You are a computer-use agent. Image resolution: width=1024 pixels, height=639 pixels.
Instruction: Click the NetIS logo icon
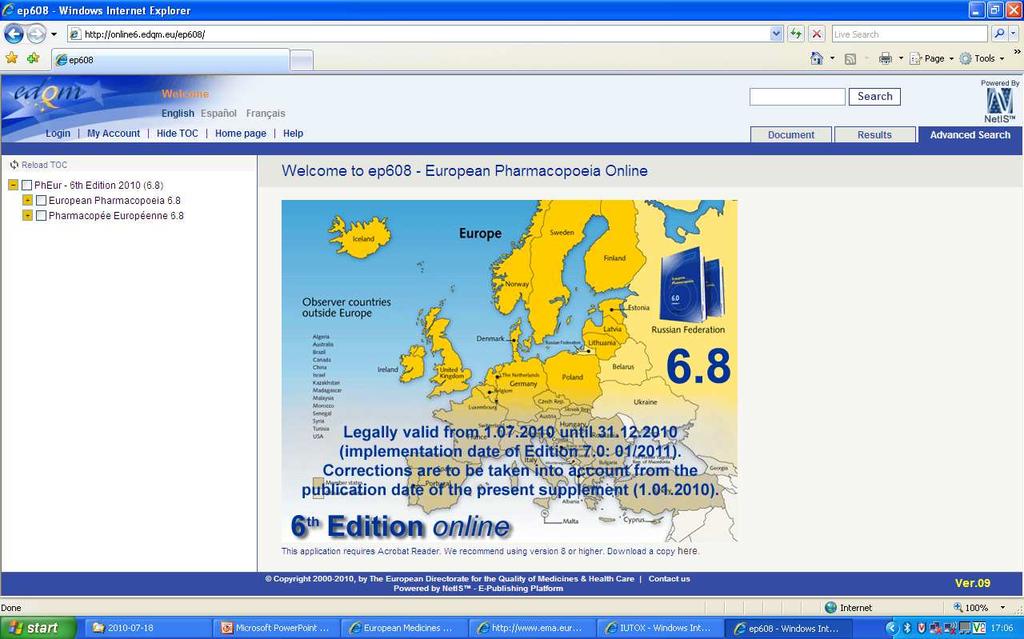(x=999, y=101)
